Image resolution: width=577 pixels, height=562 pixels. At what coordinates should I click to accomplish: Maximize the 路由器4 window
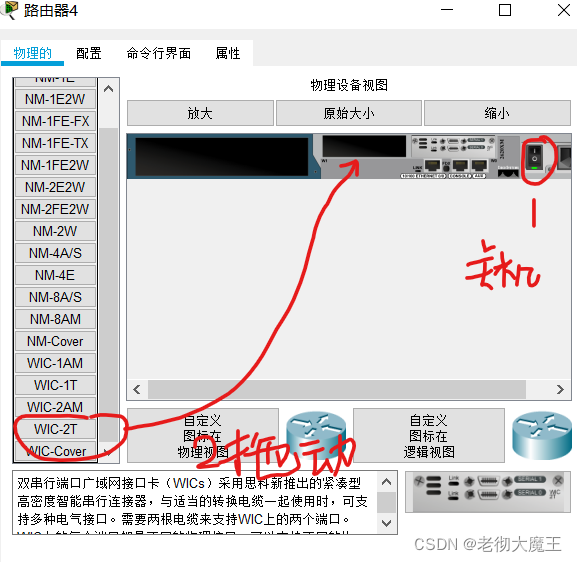[505, 10]
